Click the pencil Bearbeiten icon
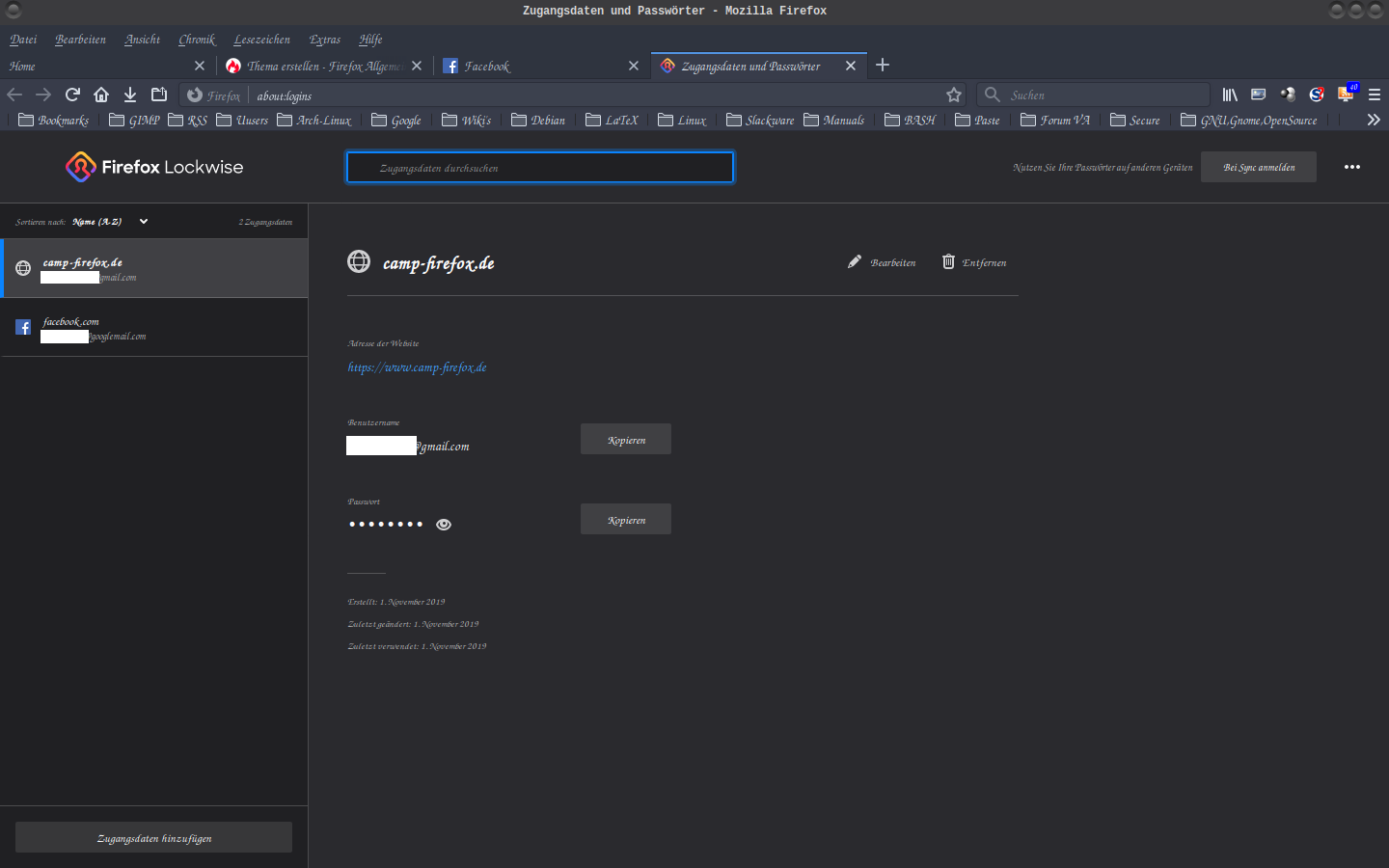Screen dimensions: 1389x868 [855, 262]
